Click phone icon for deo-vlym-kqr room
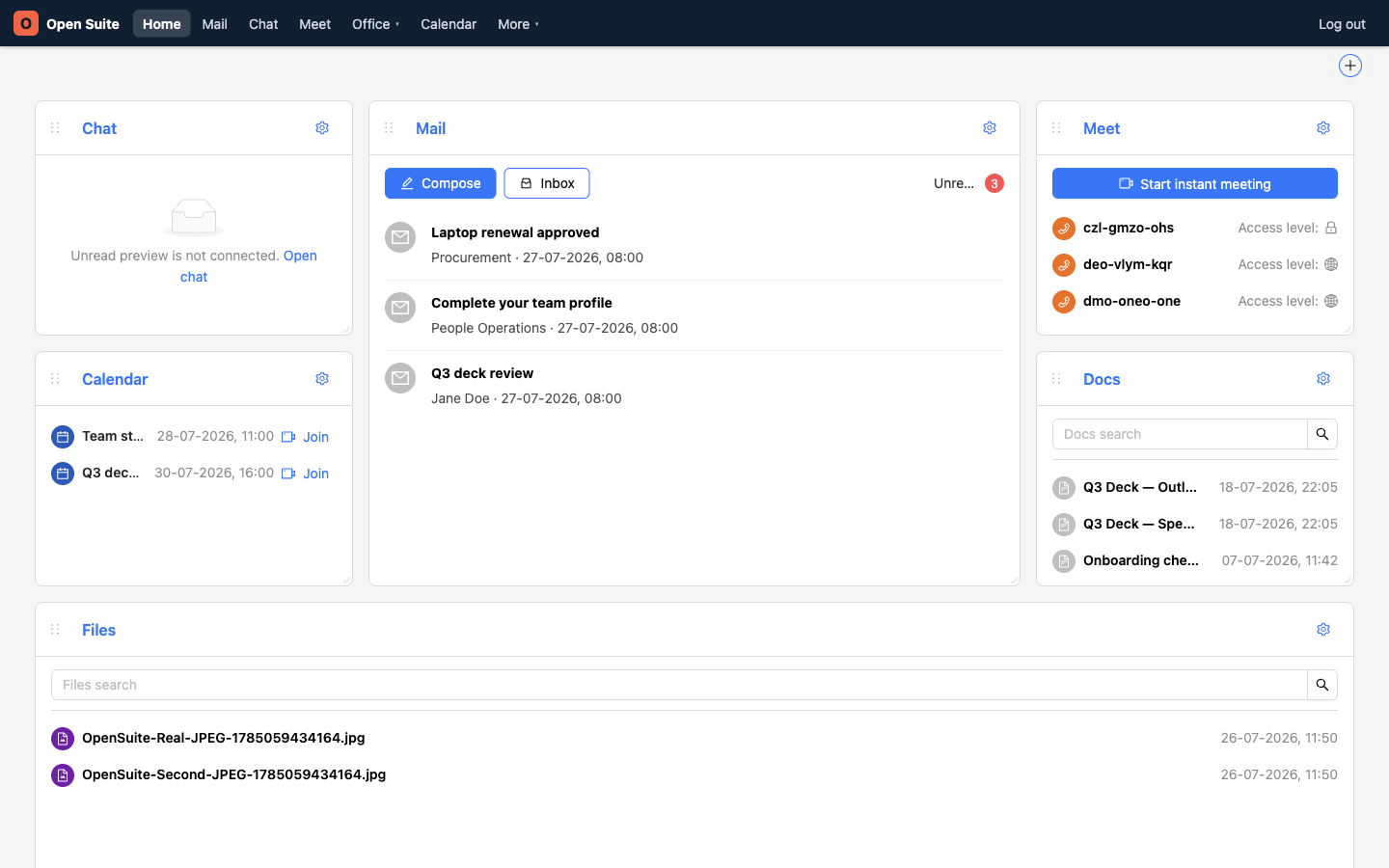 pos(1064,265)
